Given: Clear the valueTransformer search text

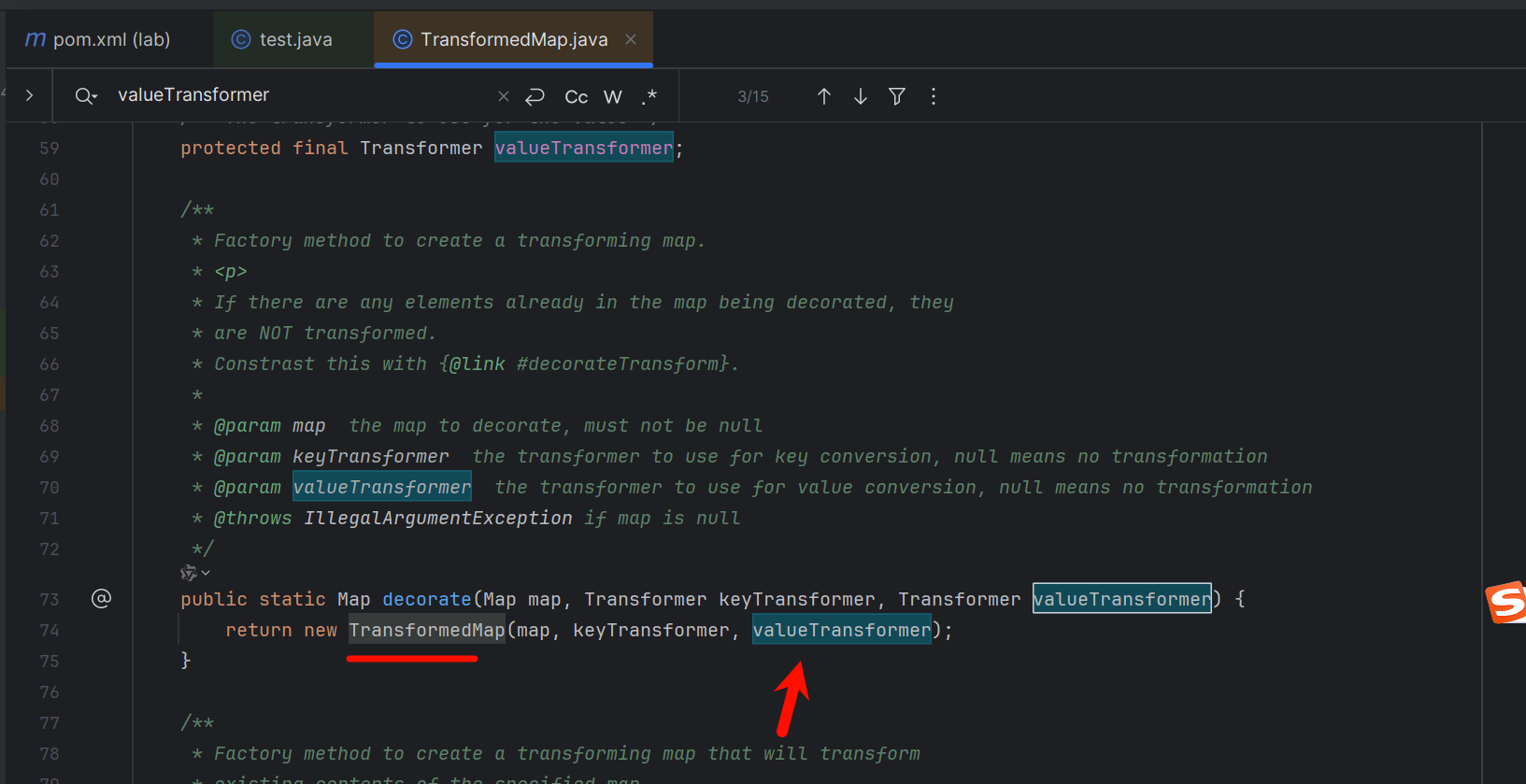Looking at the screenshot, I should click(504, 96).
